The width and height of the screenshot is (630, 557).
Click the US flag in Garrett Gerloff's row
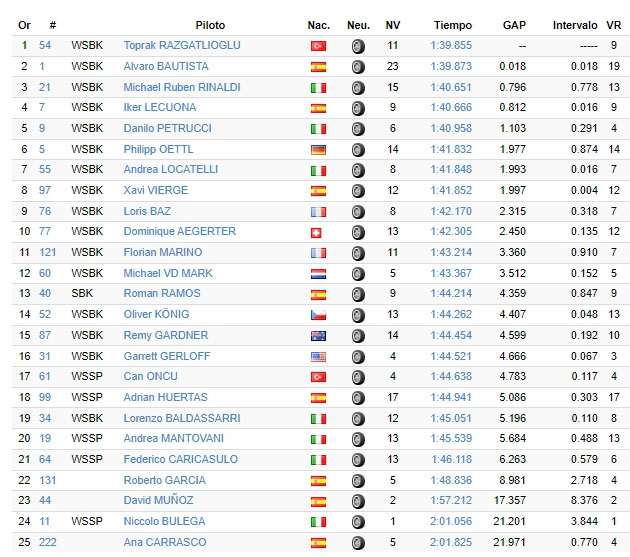(x=318, y=357)
